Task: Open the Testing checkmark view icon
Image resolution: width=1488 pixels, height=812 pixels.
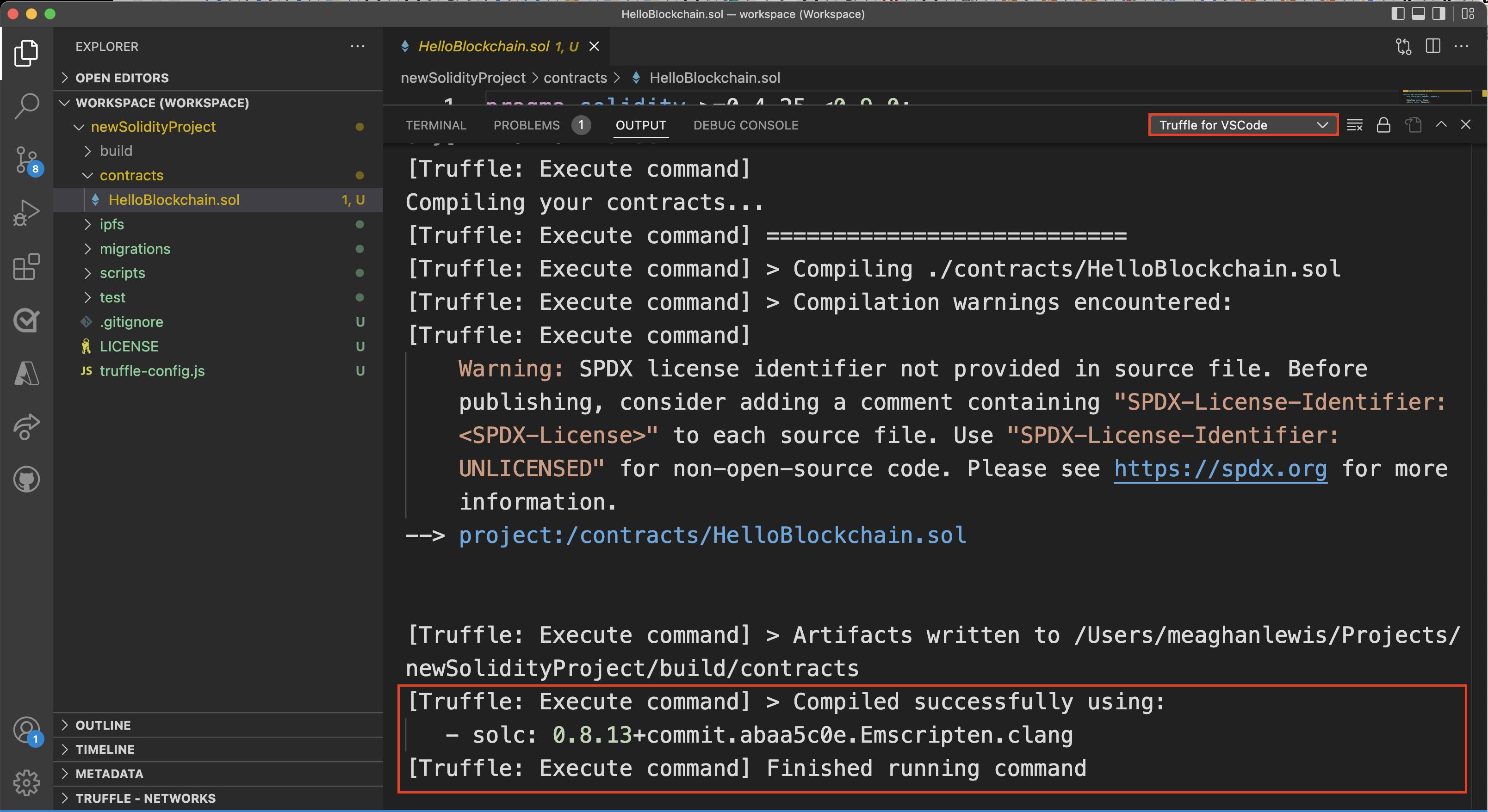Action: click(x=26, y=320)
